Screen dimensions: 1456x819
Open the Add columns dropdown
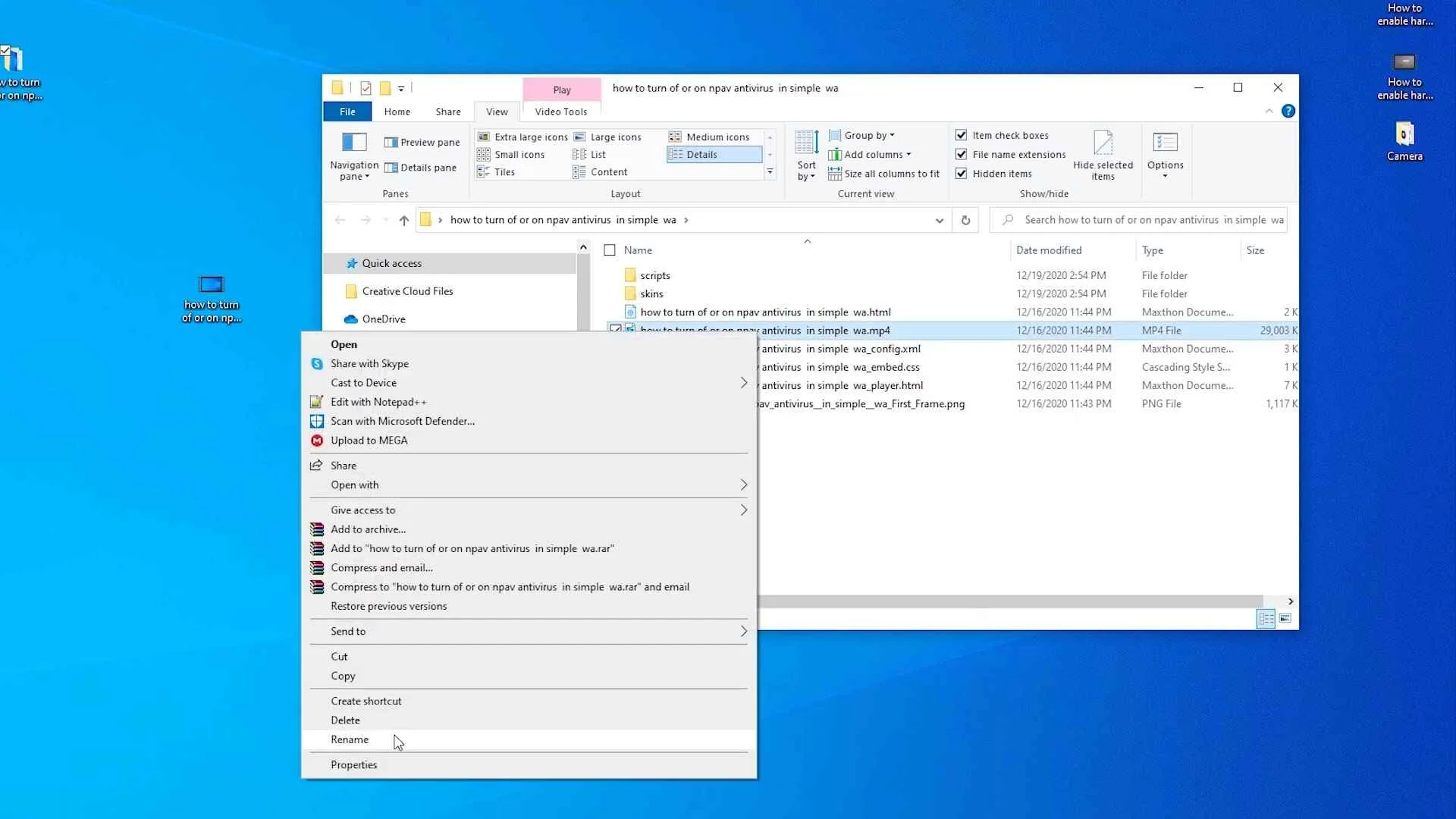870,155
